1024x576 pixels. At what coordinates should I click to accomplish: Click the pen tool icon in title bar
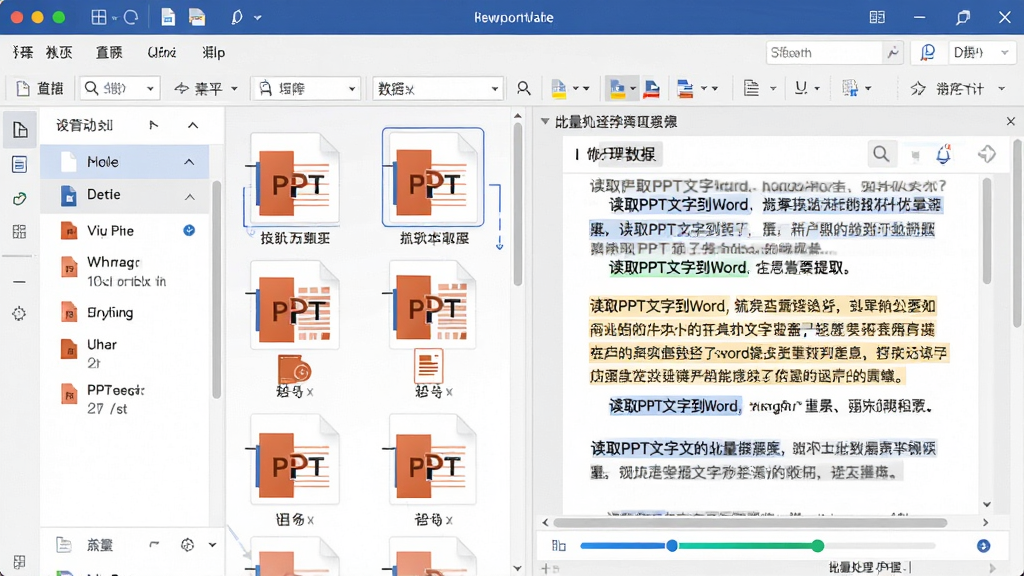coord(236,17)
